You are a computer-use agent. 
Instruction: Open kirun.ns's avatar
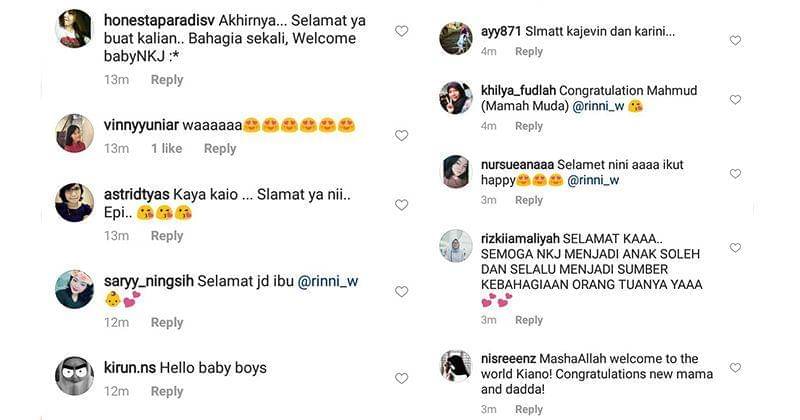(75, 375)
